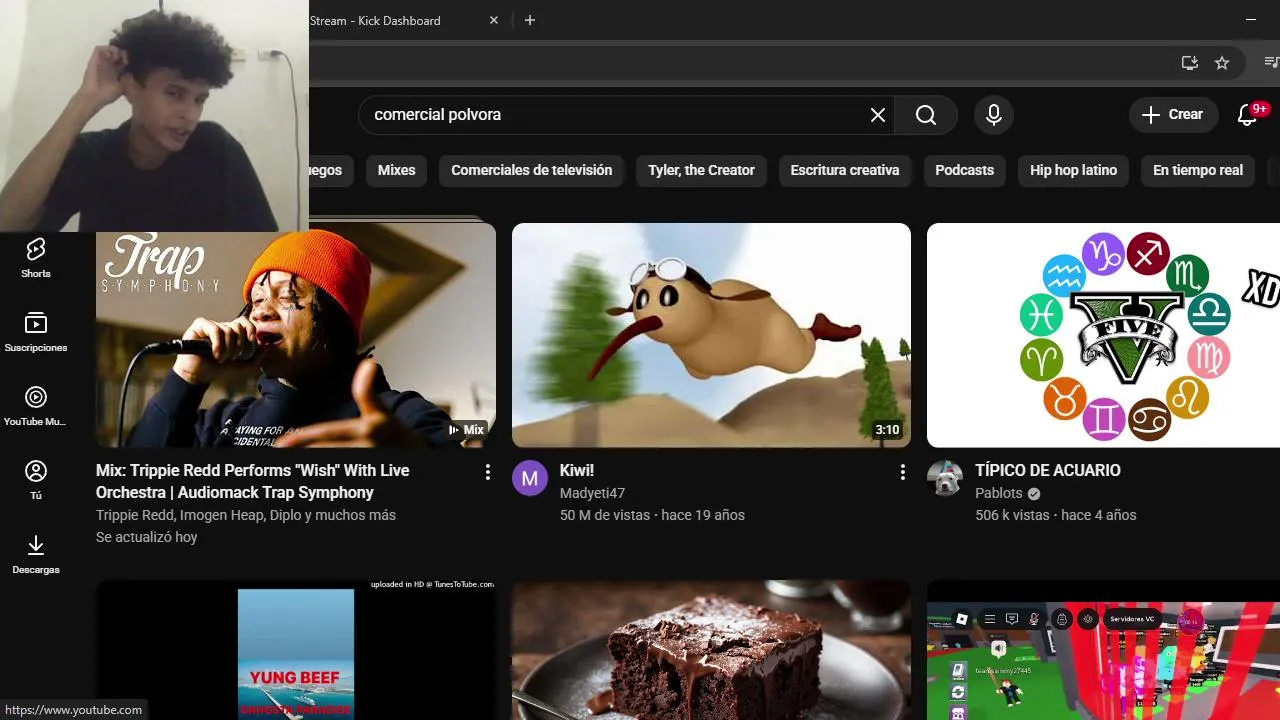Open Pablots channel name link
Image resolution: width=1280 pixels, height=720 pixels.
[999, 493]
